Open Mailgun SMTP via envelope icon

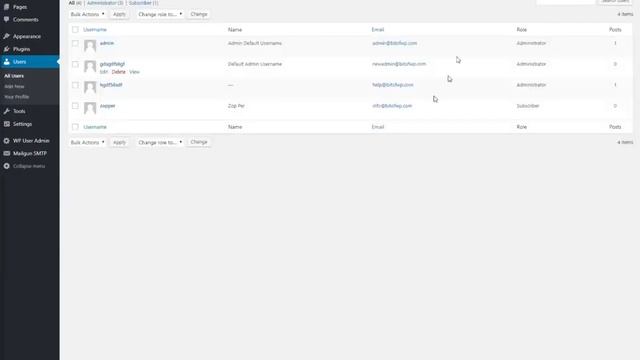[7, 153]
